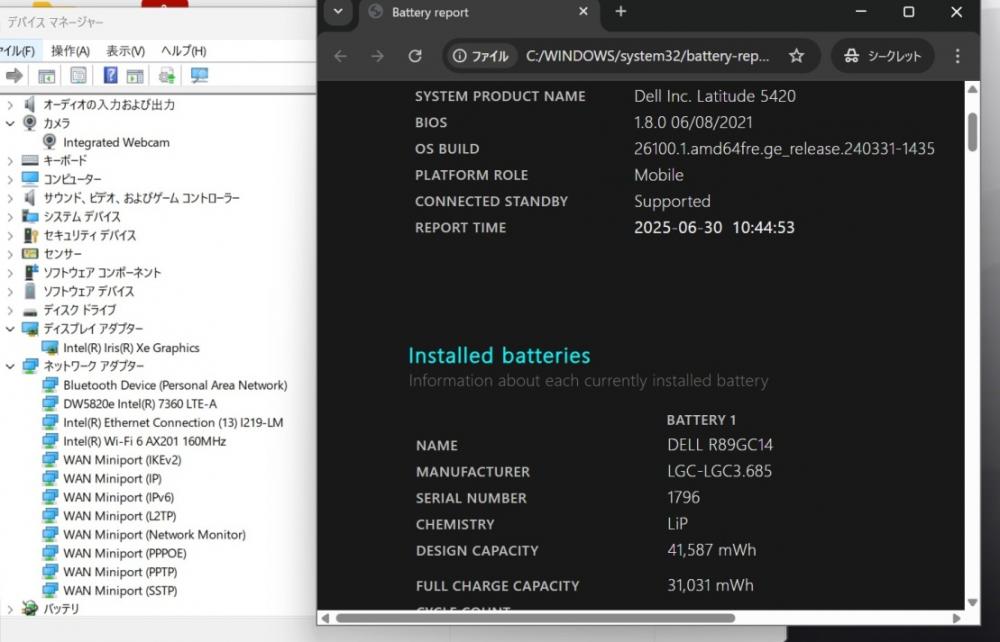Expand the キーボード category
This screenshot has height=642, width=1000.
(10, 161)
